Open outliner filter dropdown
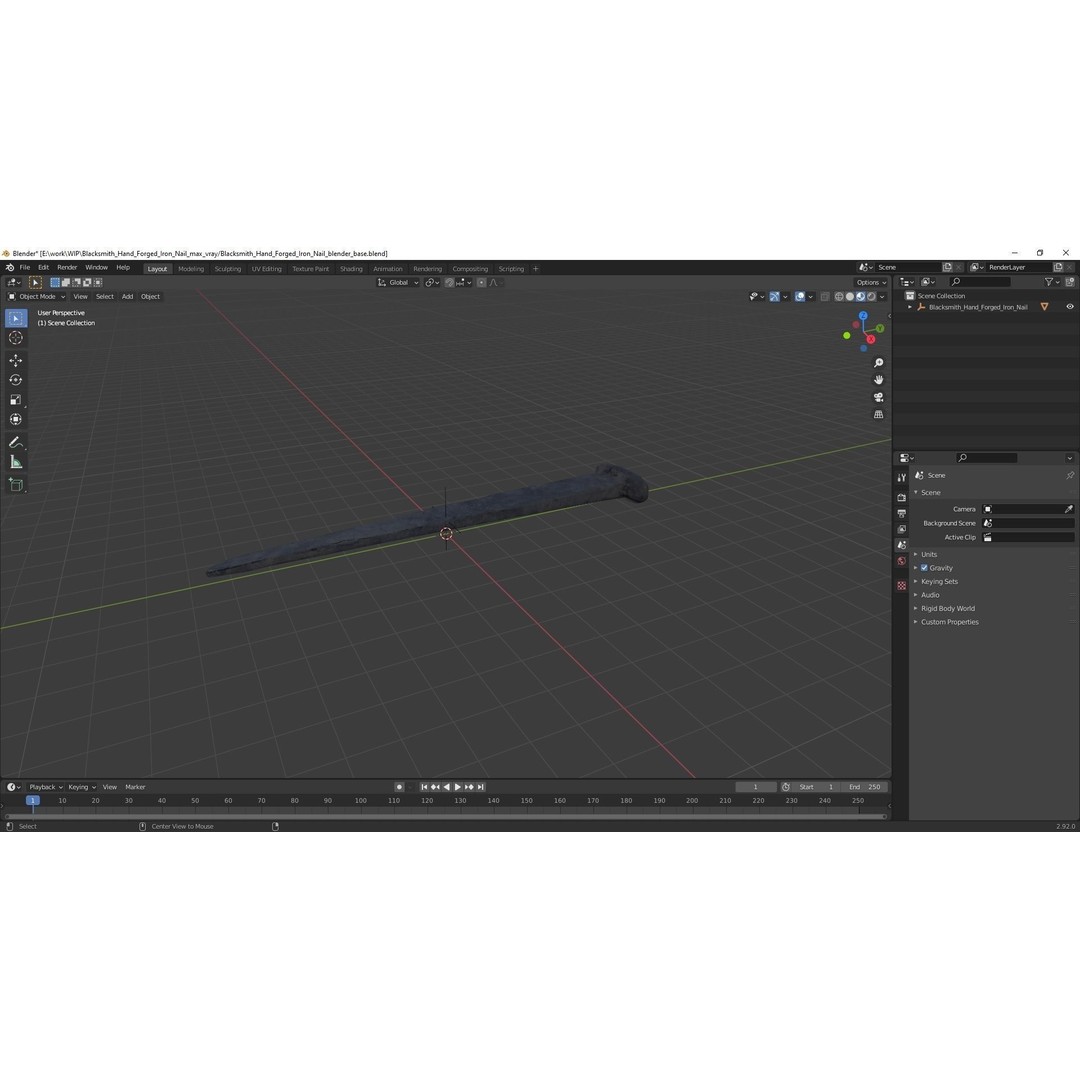 pos(1052,282)
